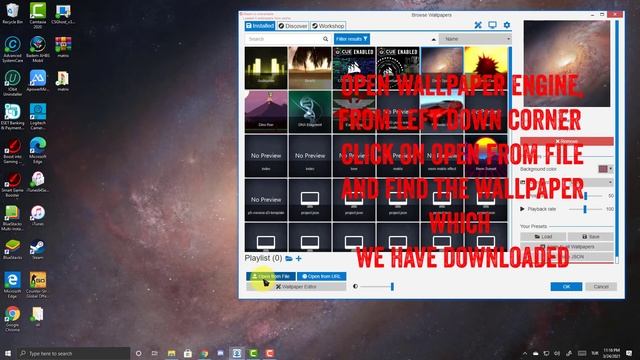
Task: Open the monitor display setup icon
Action: (493, 25)
